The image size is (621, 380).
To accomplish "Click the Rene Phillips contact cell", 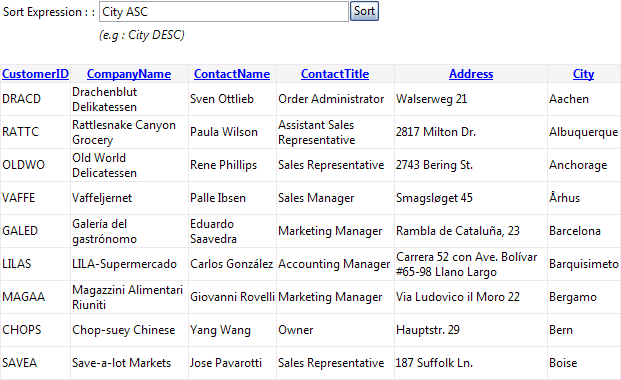I will pyautogui.click(x=232, y=165).
